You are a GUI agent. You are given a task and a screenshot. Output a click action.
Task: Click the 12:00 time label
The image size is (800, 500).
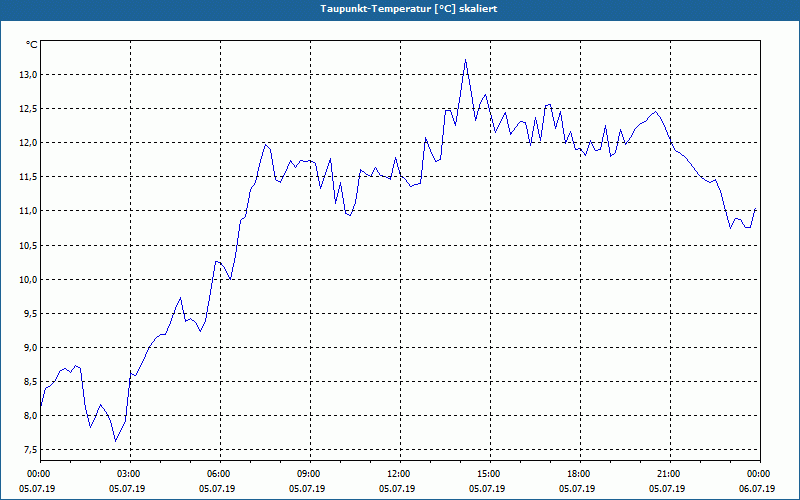[x=401, y=474]
